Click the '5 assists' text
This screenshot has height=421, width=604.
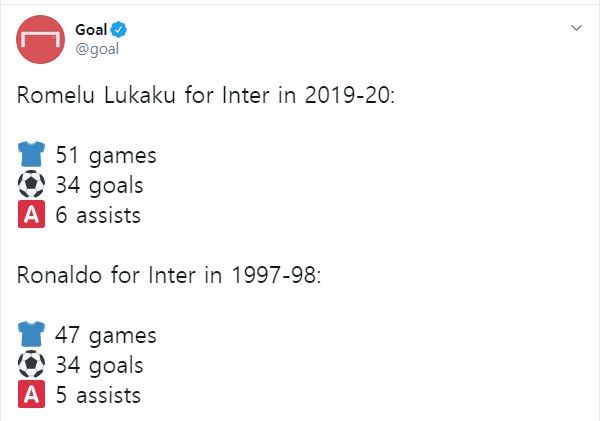point(98,395)
